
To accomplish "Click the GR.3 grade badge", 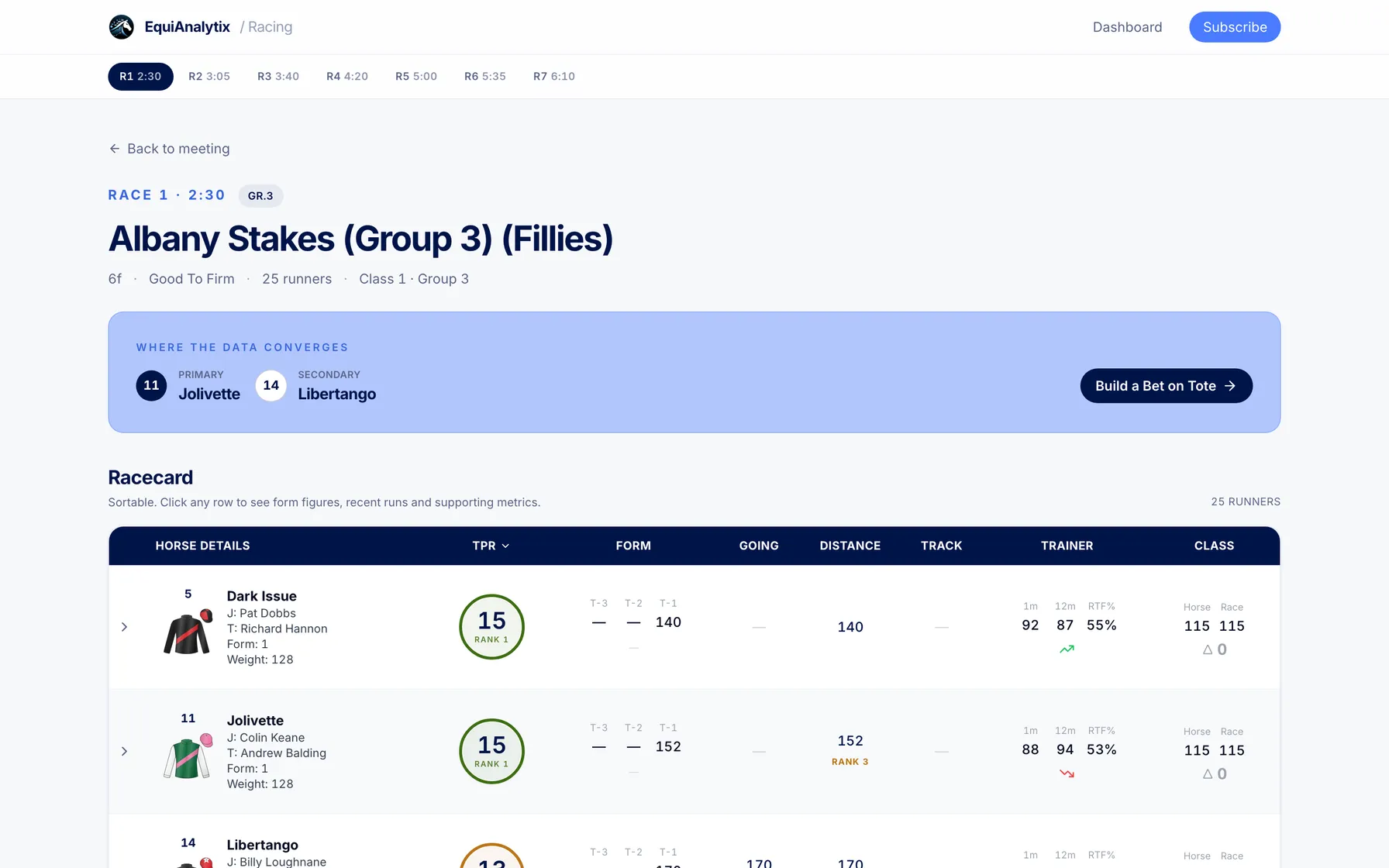I will (x=260, y=196).
